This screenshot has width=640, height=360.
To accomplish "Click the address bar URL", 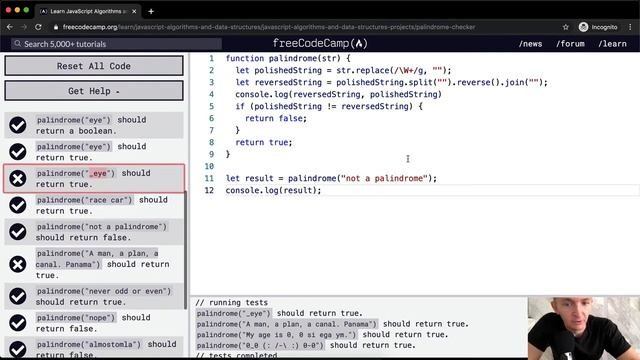I will 269,27.
